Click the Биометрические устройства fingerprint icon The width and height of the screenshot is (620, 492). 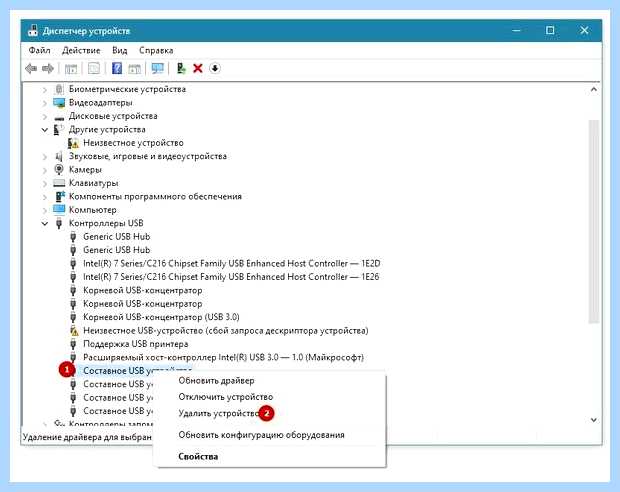[x=59, y=89]
